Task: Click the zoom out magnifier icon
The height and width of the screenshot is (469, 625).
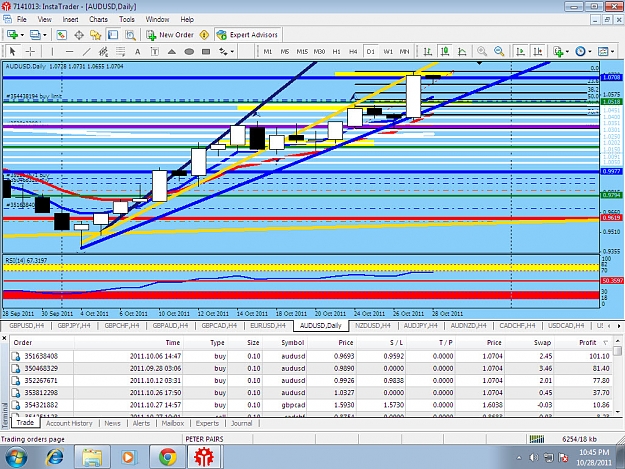Action: (499, 51)
